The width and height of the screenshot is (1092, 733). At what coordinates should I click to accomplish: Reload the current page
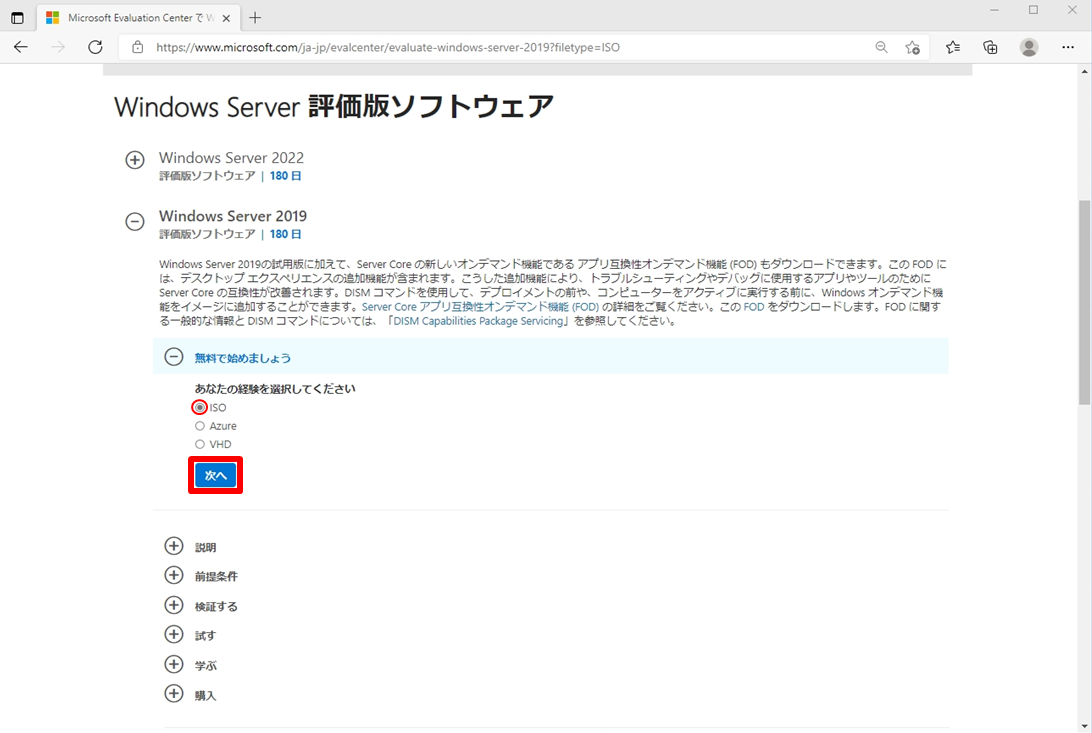(95, 47)
